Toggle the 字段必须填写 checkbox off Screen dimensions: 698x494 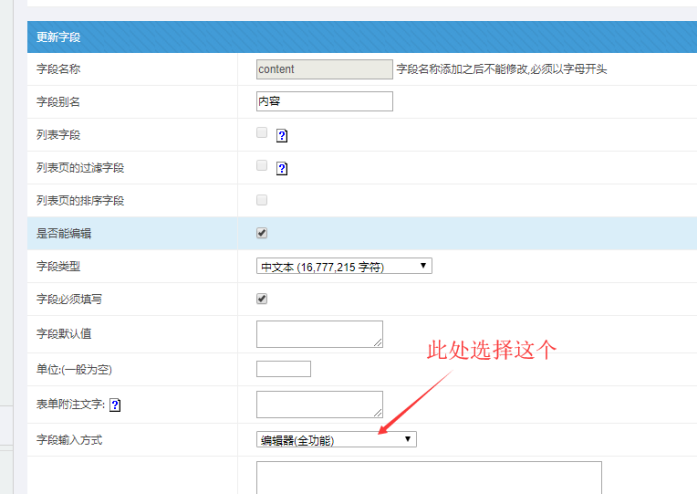[262, 298]
